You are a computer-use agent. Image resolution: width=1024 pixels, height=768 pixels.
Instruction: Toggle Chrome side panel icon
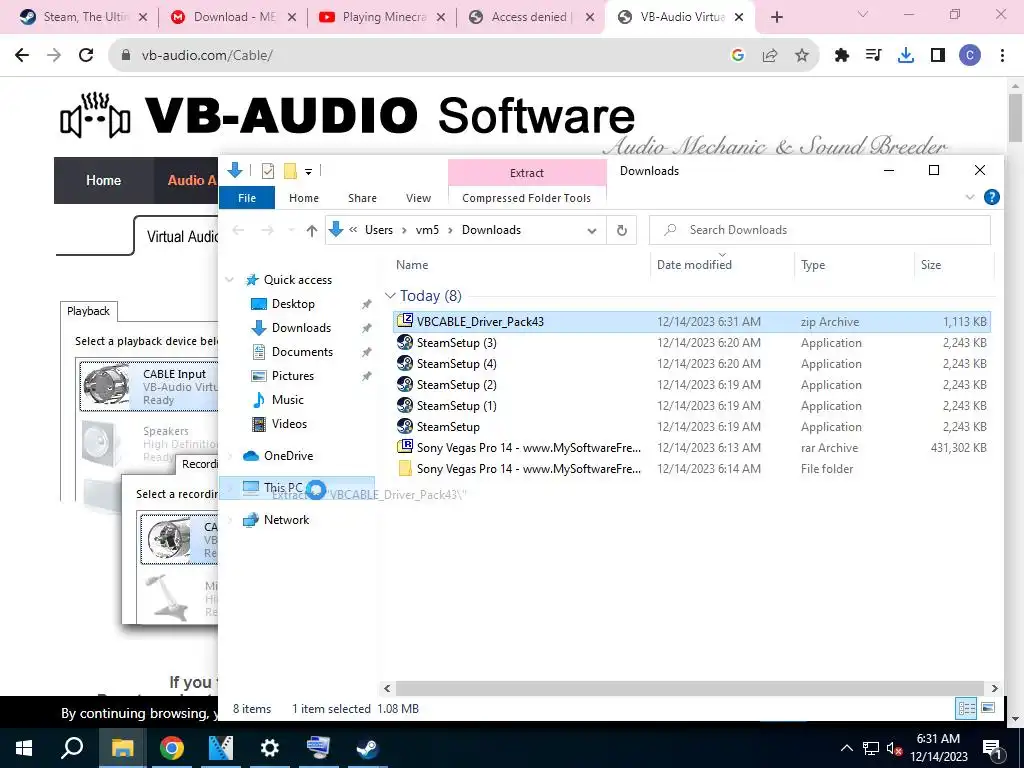coord(938,56)
